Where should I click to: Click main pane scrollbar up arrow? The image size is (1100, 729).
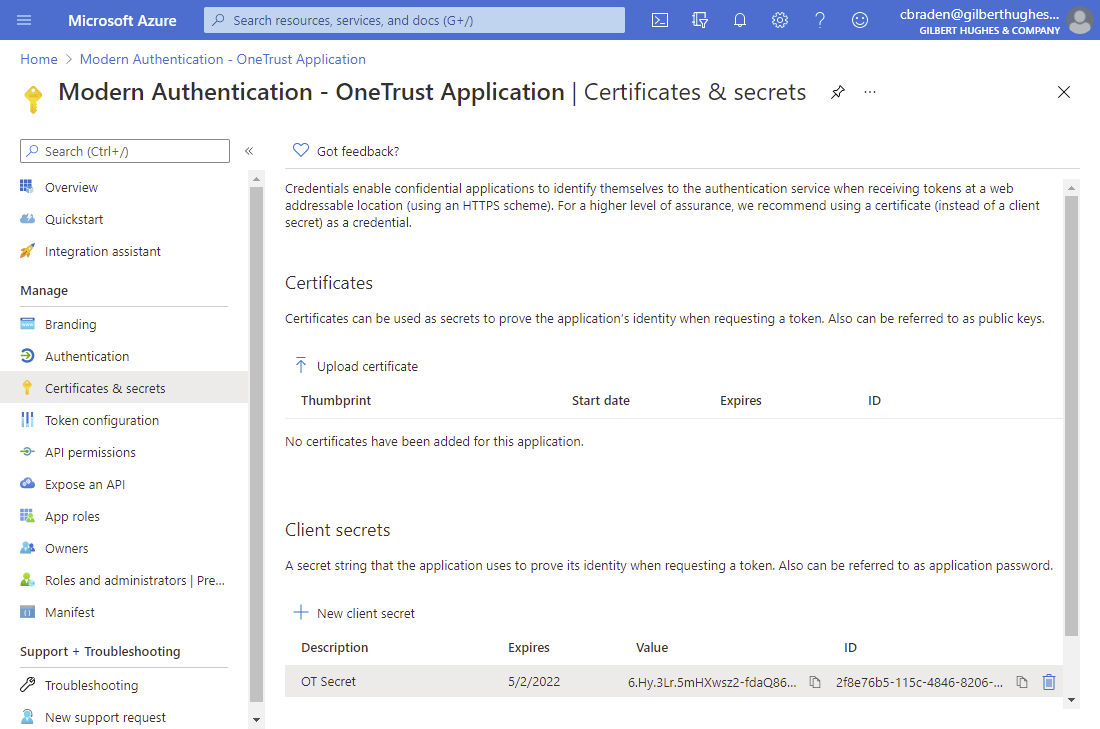(1071, 188)
